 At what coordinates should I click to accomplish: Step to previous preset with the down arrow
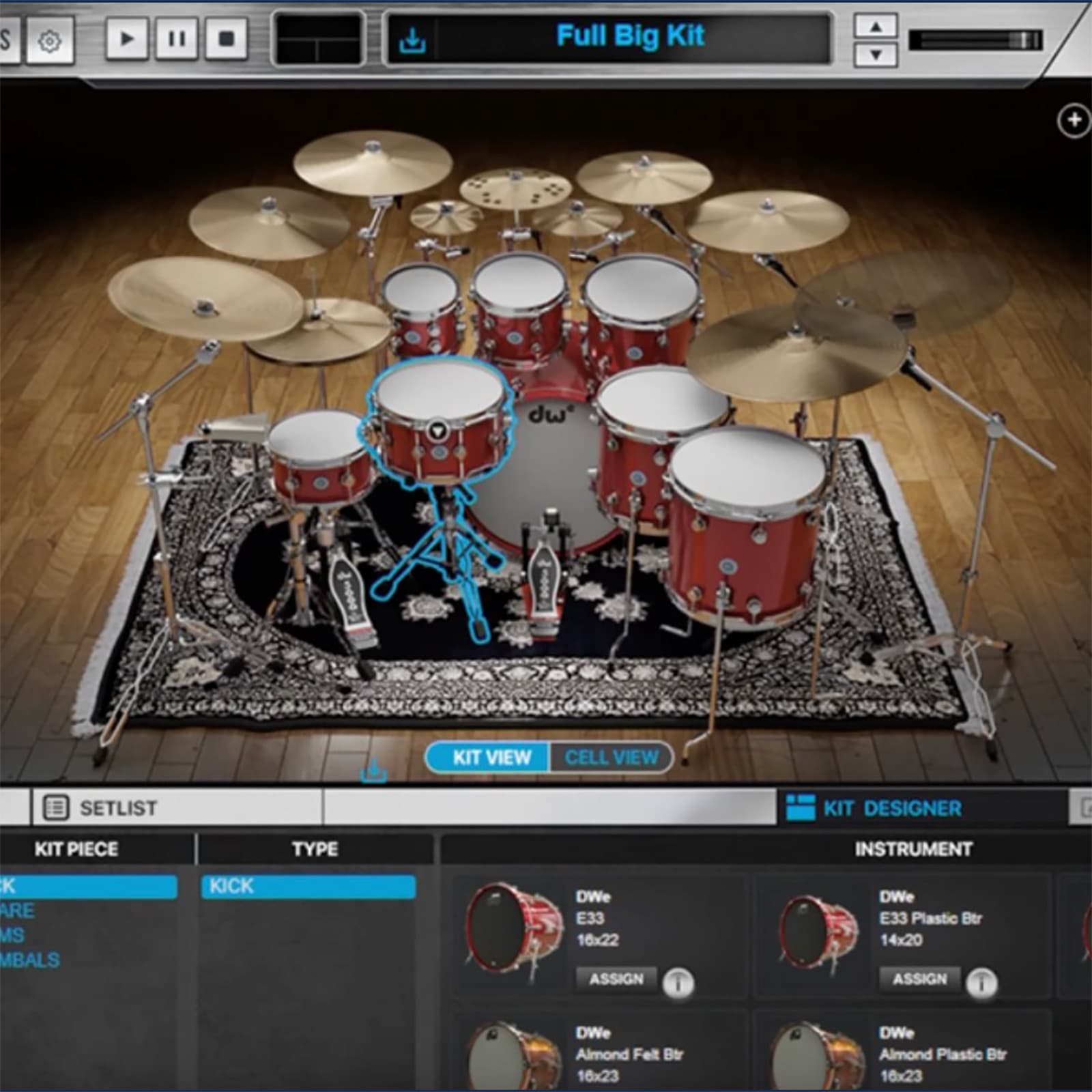click(874, 53)
